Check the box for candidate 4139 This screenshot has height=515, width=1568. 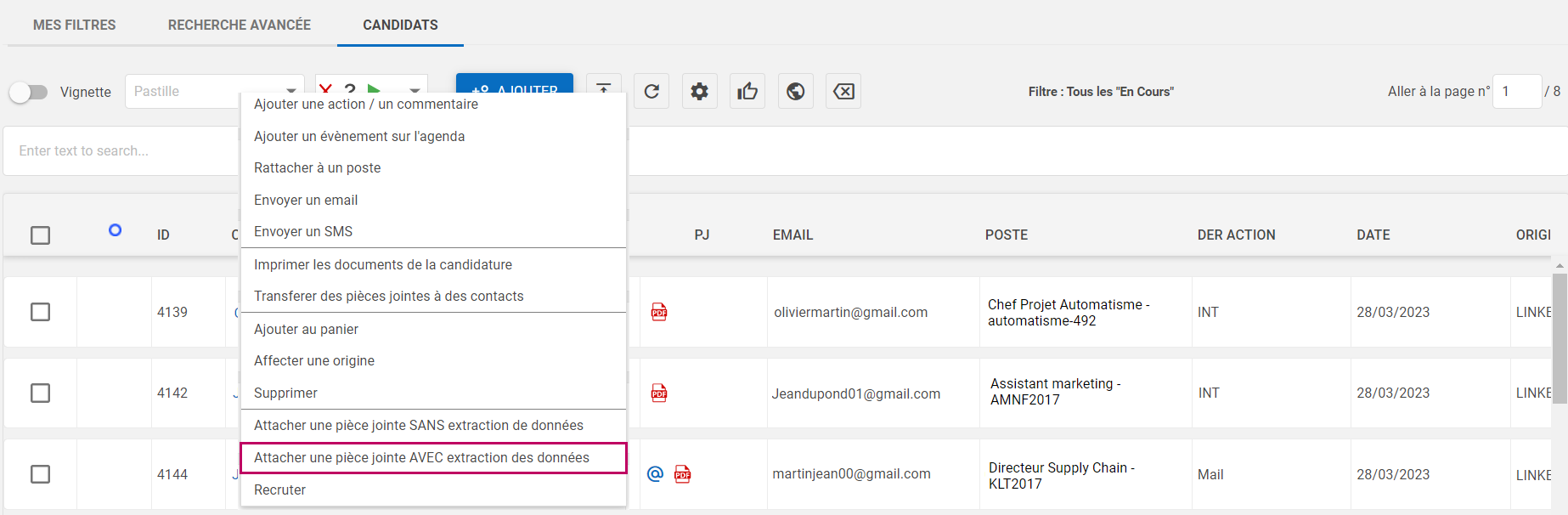click(x=40, y=312)
